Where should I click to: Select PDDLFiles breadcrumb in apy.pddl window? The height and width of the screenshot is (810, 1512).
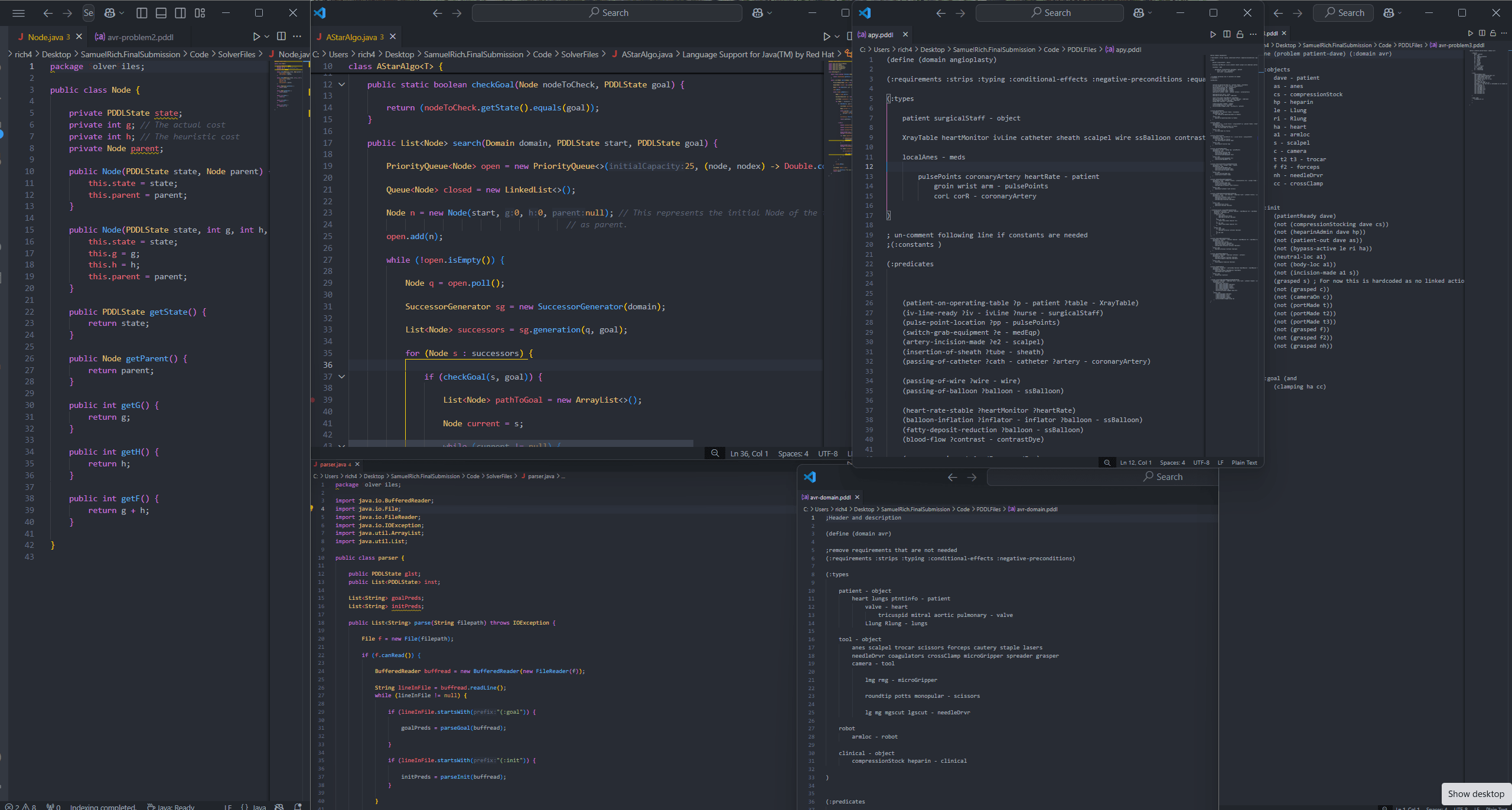pos(1082,50)
